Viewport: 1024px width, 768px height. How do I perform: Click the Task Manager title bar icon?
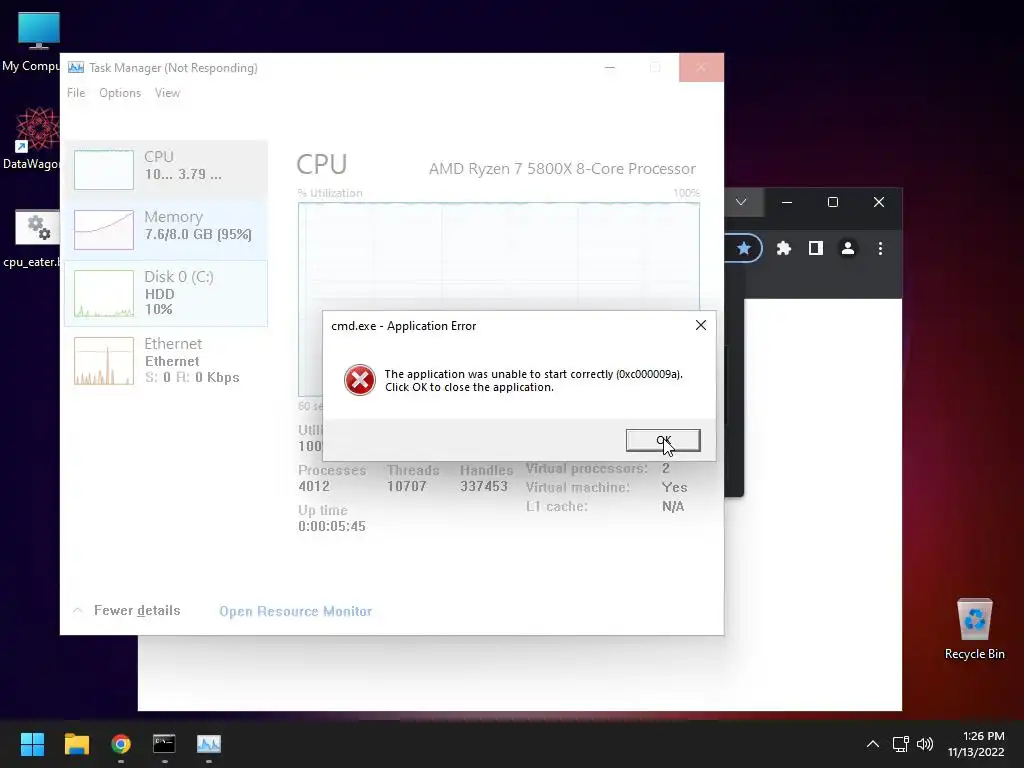pos(76,67)
